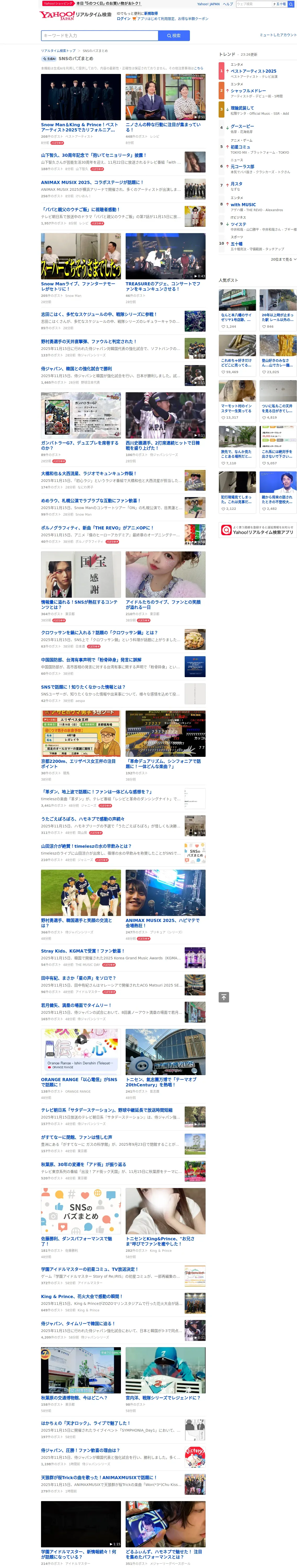Open the 革命デュアリズム comment-screen thumbnail
Screen dimensions: 297x1568
(166, 734)
